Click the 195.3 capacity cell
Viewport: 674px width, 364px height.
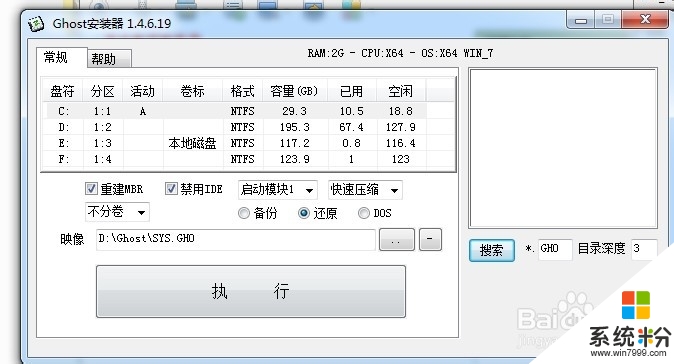click(x=295, y=127)
